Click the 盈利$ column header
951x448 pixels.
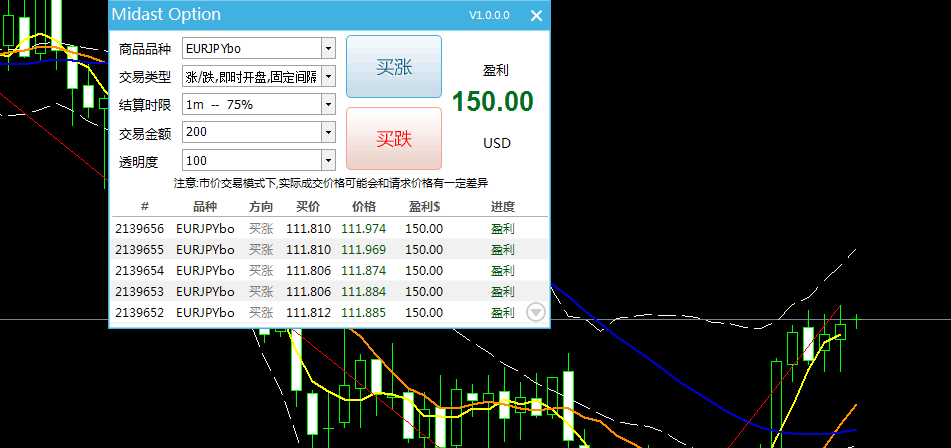pos(424,206)
